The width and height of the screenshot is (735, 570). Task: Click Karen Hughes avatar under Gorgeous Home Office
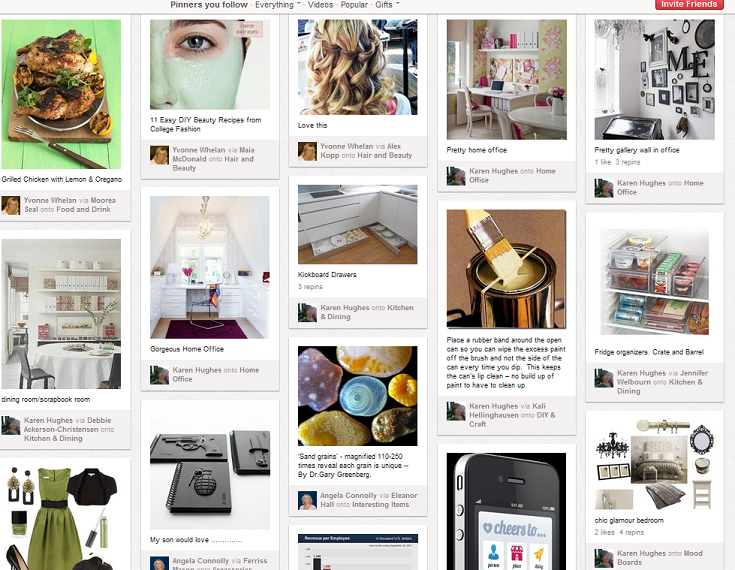click(x=159, y=375)
